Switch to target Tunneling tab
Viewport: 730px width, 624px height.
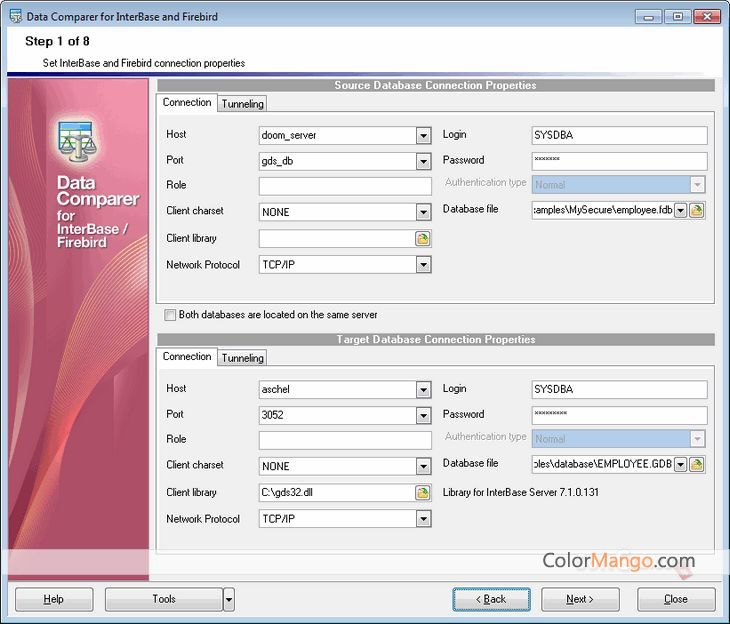[243, 358]
